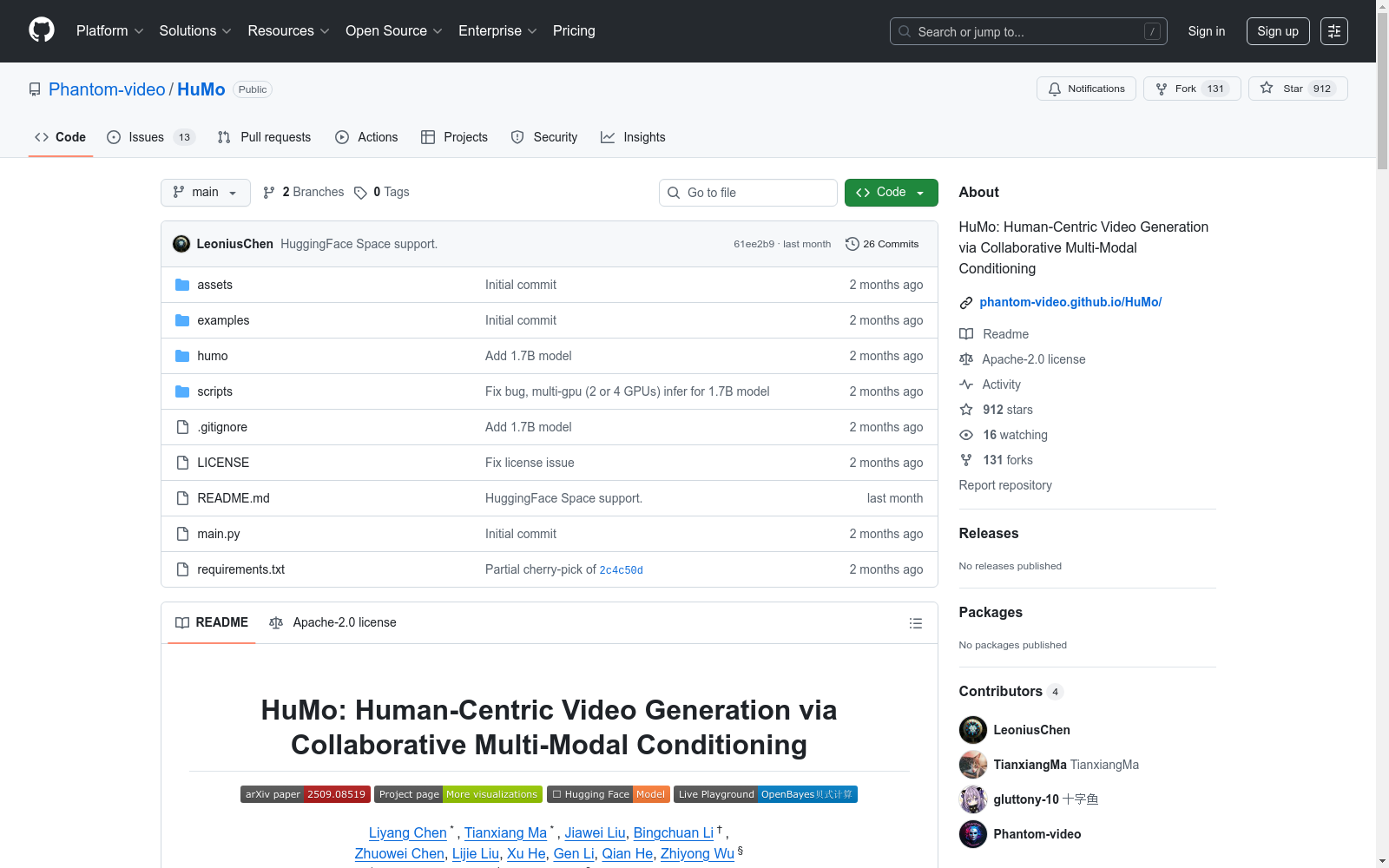Open the Pricing page
The image size is (1389, 868).
(574, 31)
